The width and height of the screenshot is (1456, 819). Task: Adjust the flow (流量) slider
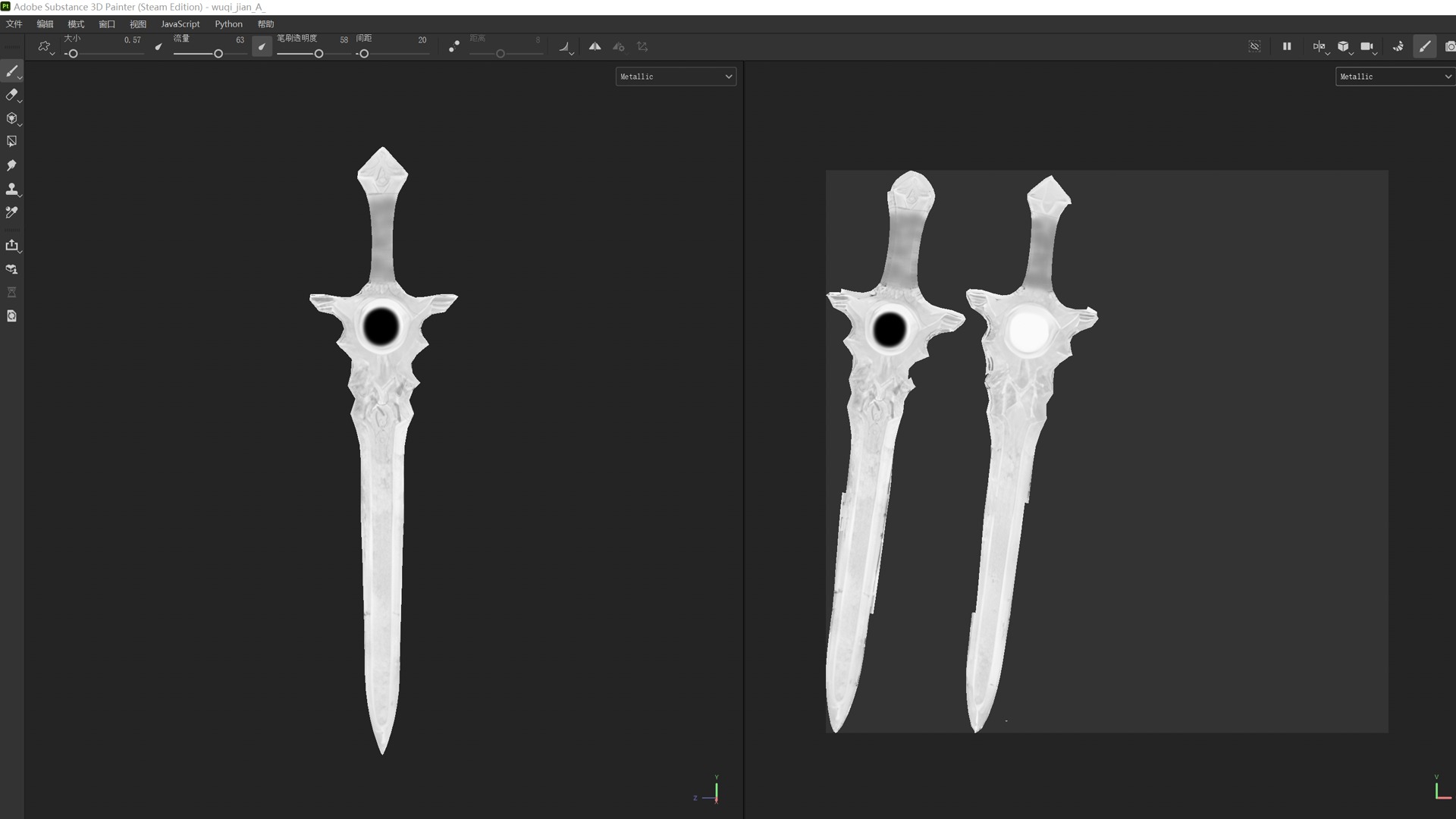pos(210,54)
